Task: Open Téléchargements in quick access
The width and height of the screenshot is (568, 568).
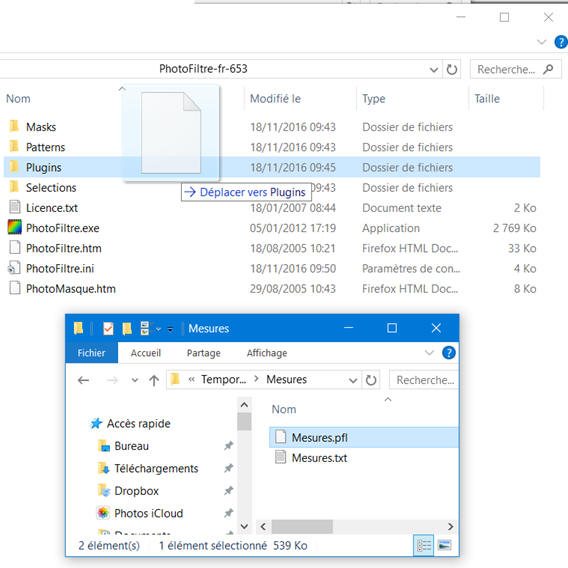Action: click(156, 468)
